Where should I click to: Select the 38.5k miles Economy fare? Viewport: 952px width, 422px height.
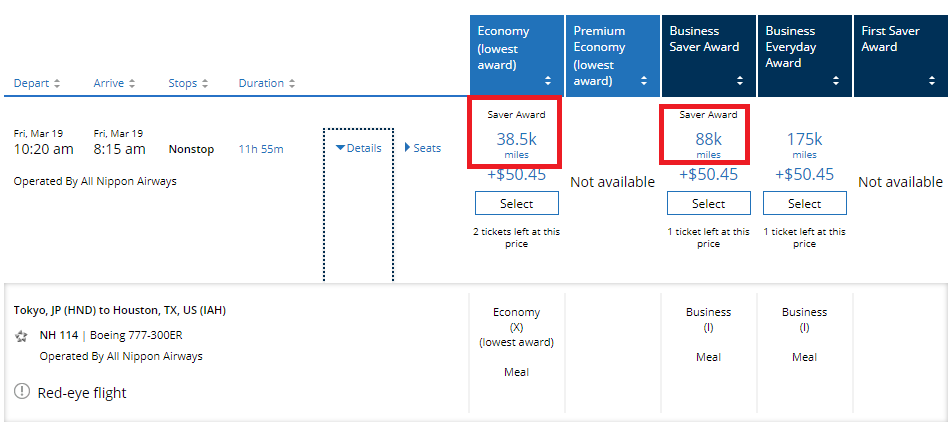pyautogui.click(x=517, y=204)
